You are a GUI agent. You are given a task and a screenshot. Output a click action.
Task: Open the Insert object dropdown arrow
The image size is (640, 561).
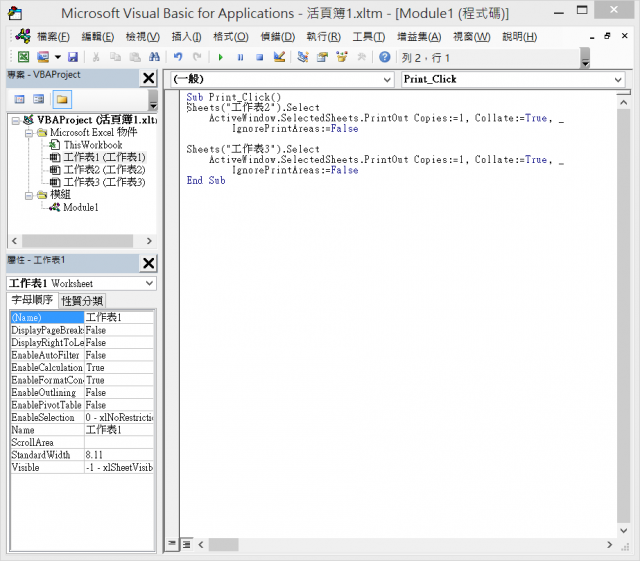pos(58,57)
